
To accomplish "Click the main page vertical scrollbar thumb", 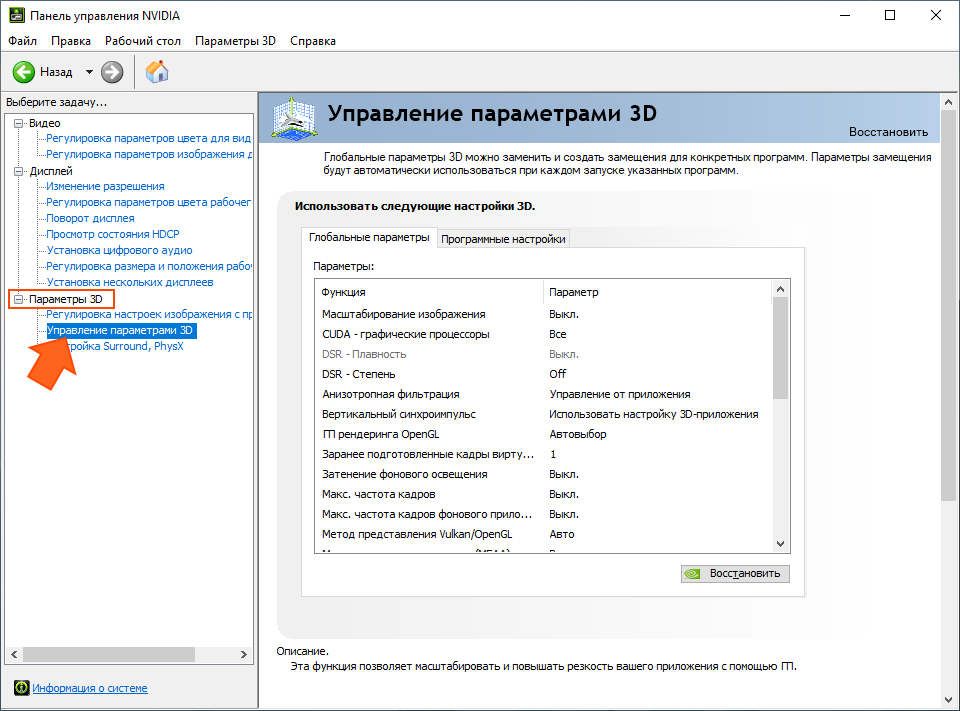I will point(948,306).
